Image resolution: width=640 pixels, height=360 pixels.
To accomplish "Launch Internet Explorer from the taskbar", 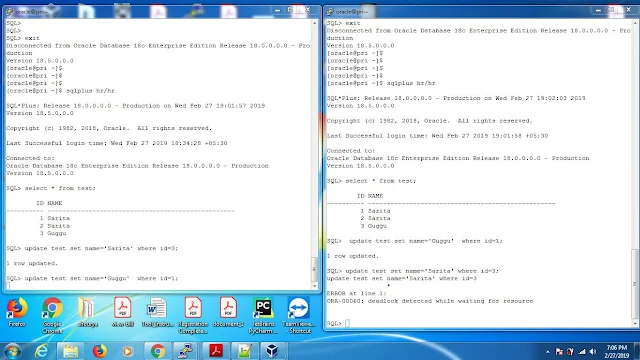I will pyautogui.click(x=41, y=351).
